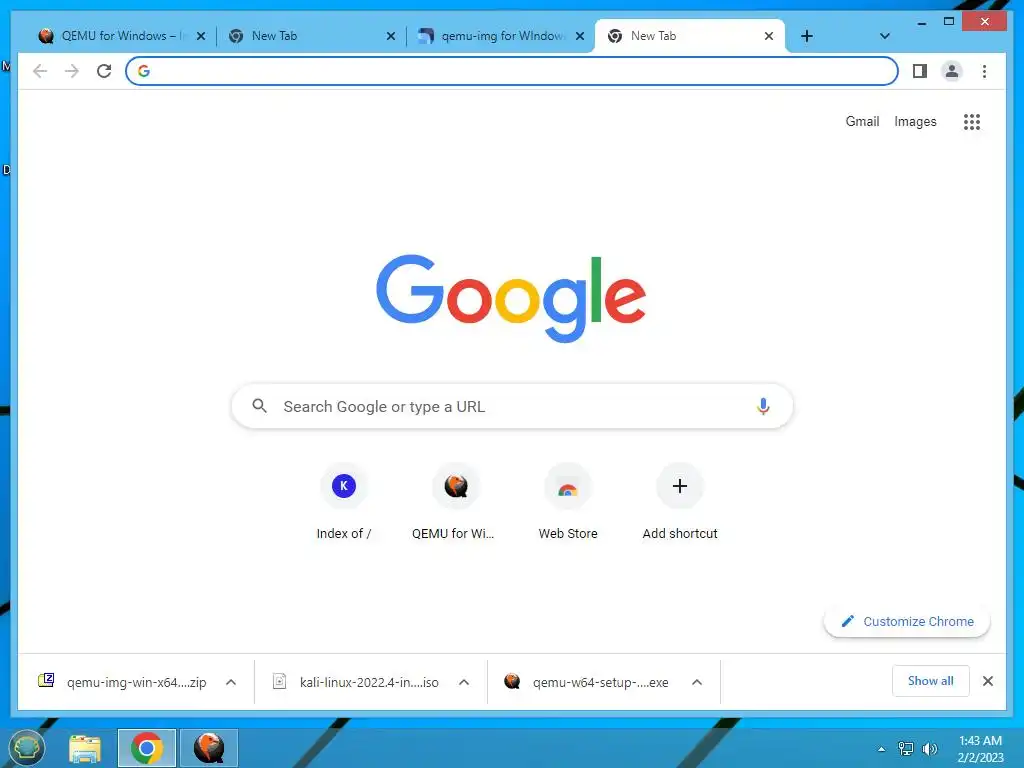Open the Web Store shortcut
This screenshot has height=768, width=1024.
[x=568, y=502]
